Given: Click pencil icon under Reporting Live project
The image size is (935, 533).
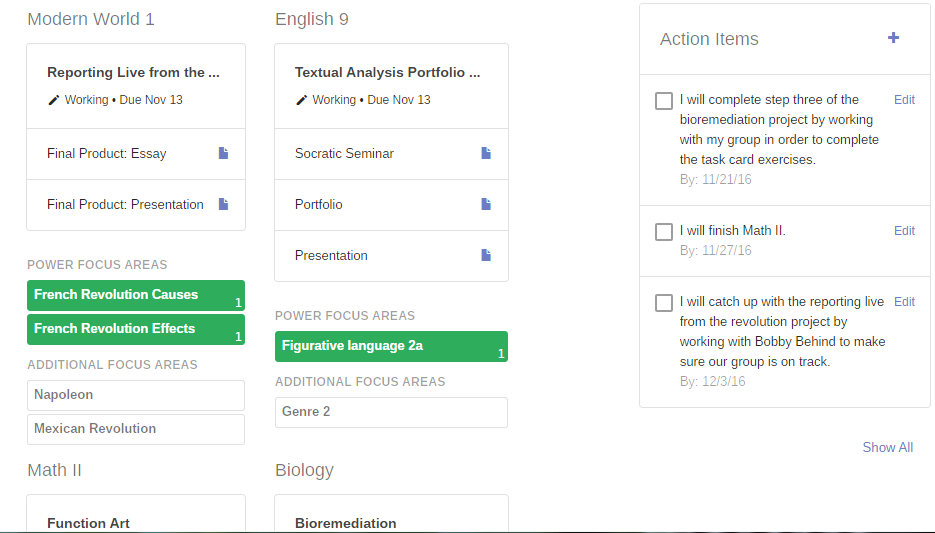Looking at the screenshot, I should [x=54, y=100].
